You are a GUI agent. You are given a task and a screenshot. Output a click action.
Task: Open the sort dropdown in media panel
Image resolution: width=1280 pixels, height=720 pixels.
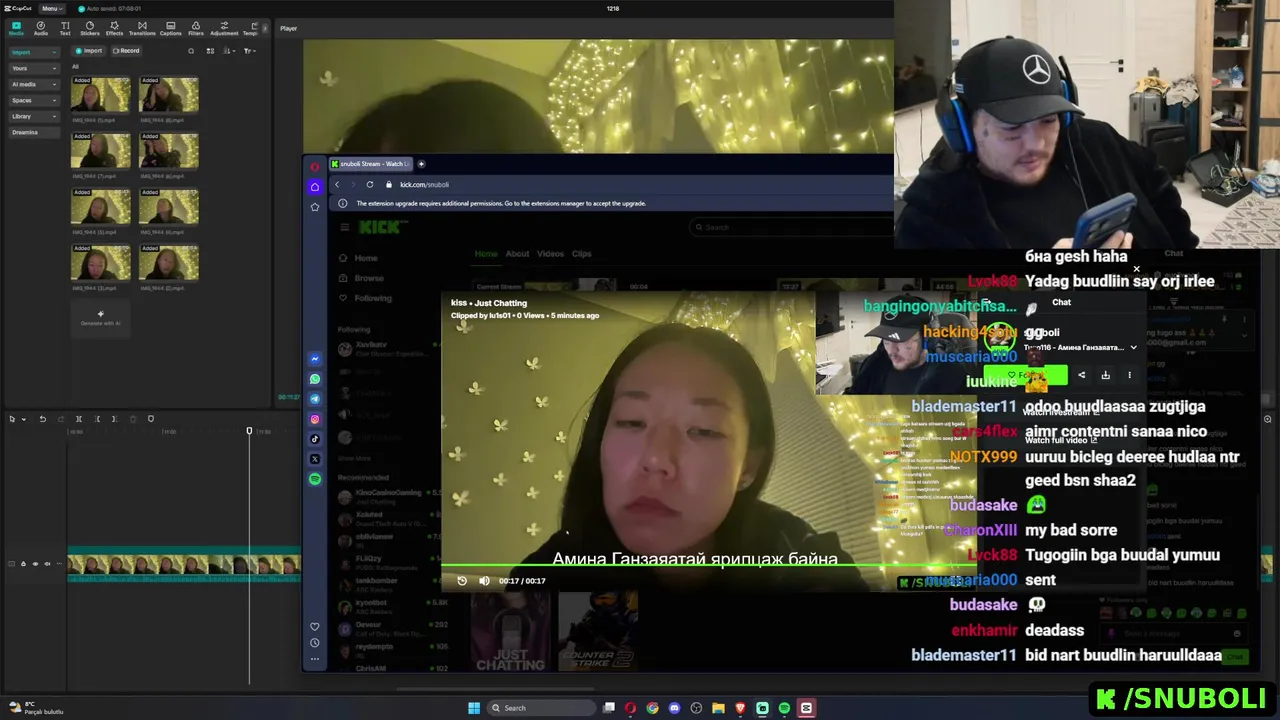click(x=230, y=51)
